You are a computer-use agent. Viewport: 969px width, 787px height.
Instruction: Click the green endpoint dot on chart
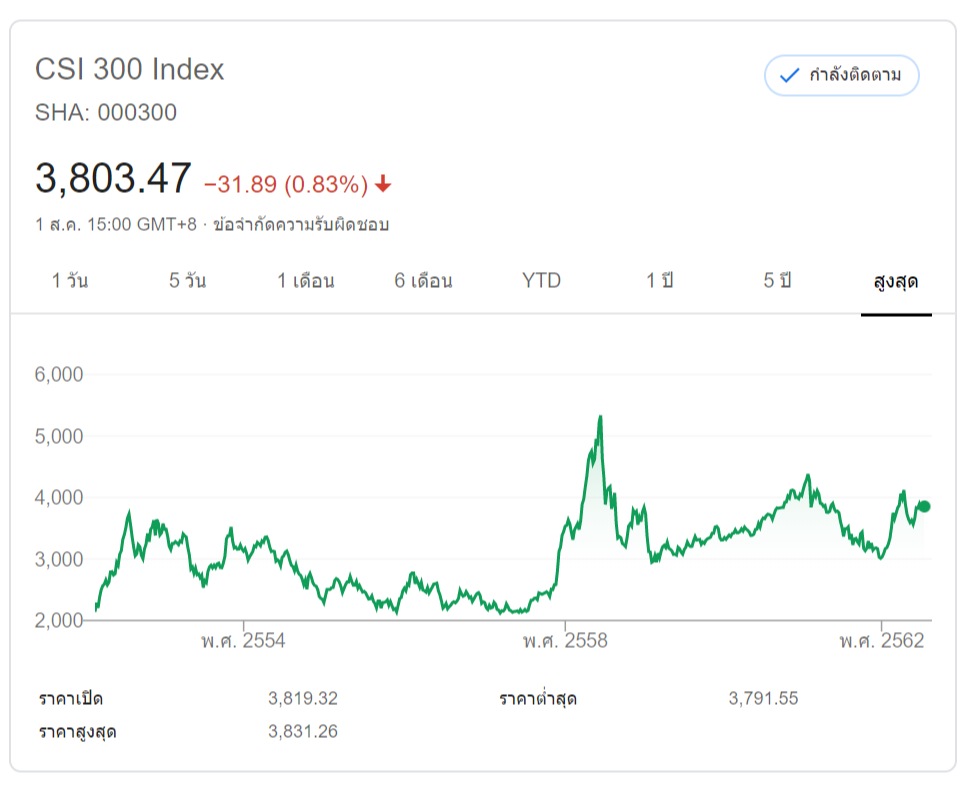tap(924, 506)
